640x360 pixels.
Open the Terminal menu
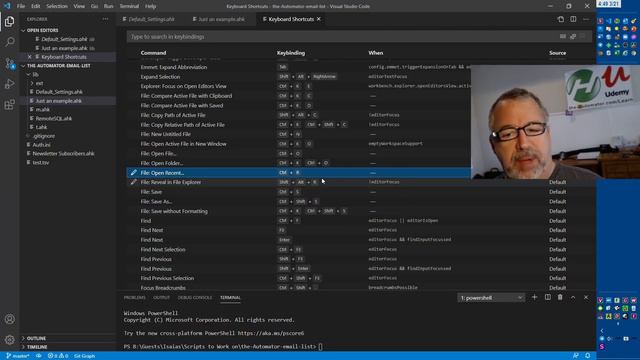[x=129, y=6]
